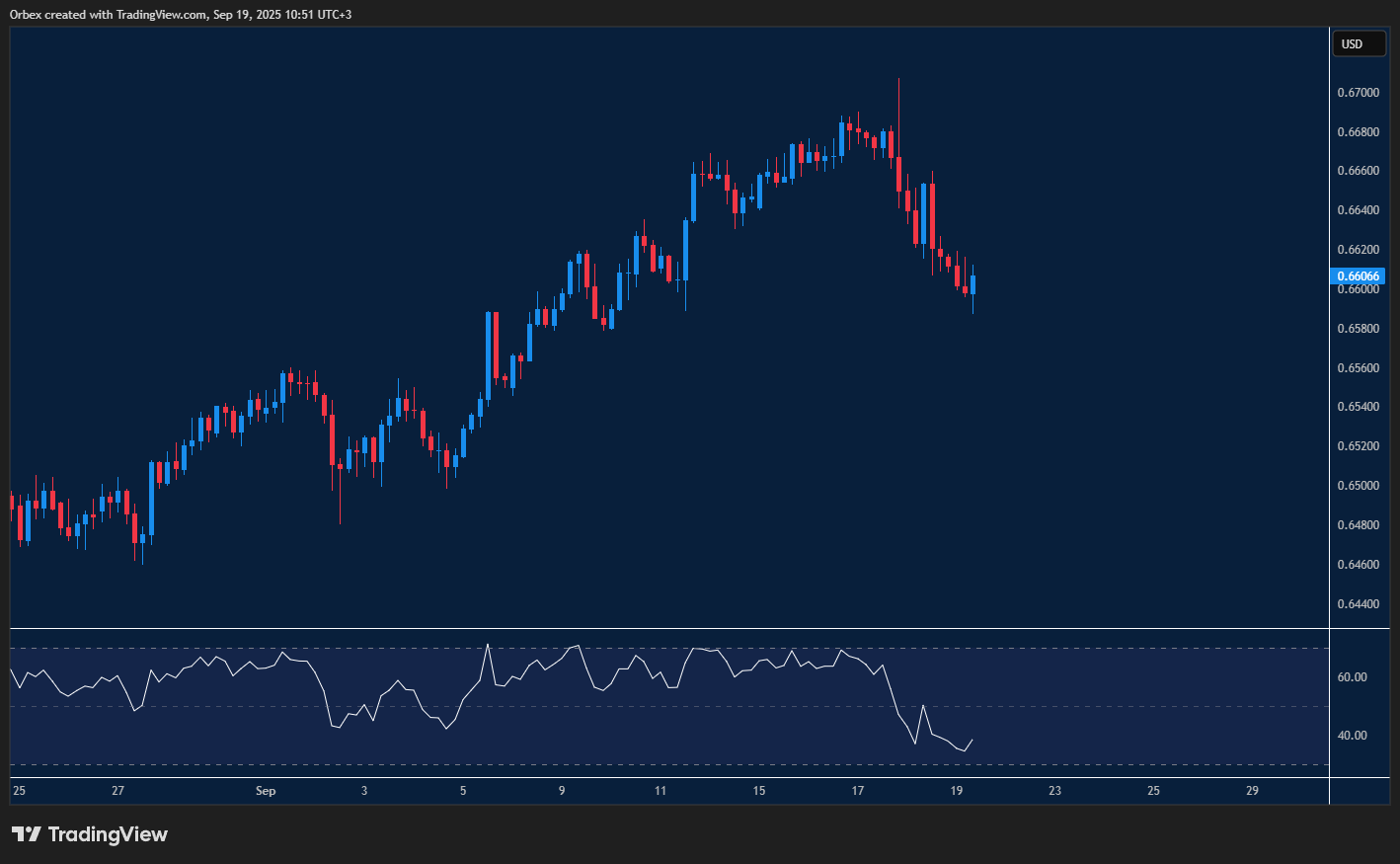Open the USD currency selector
This screenshot has width=1400, height=864.
point(1358,43)
